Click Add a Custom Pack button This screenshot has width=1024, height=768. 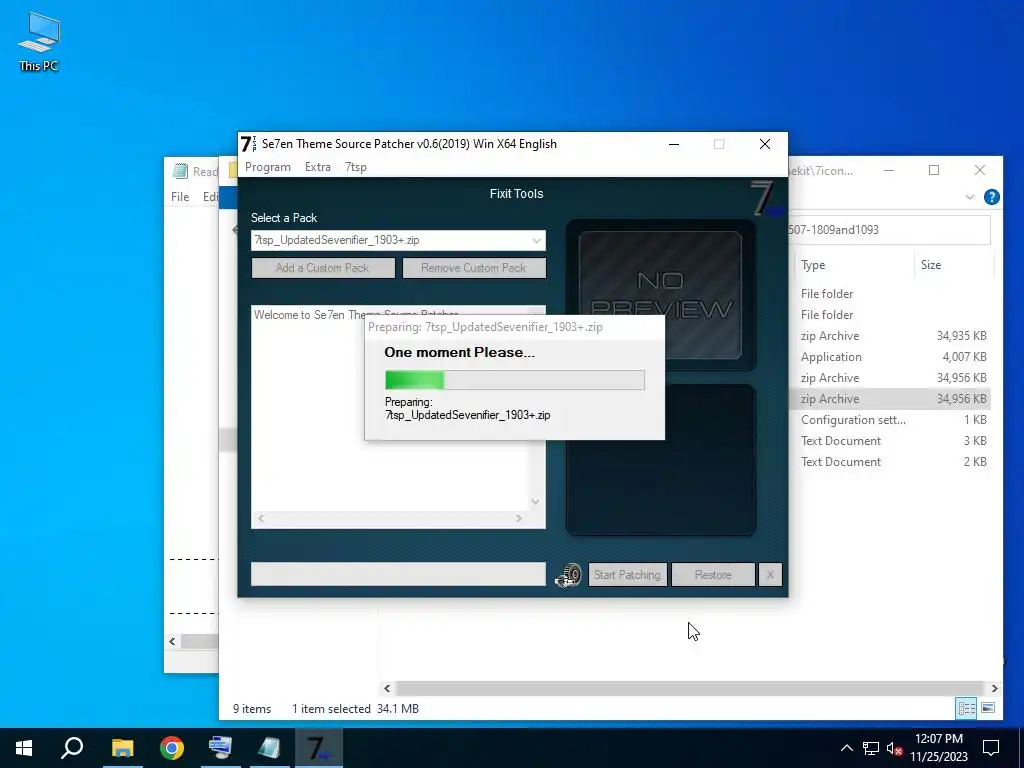pos(323,268)
